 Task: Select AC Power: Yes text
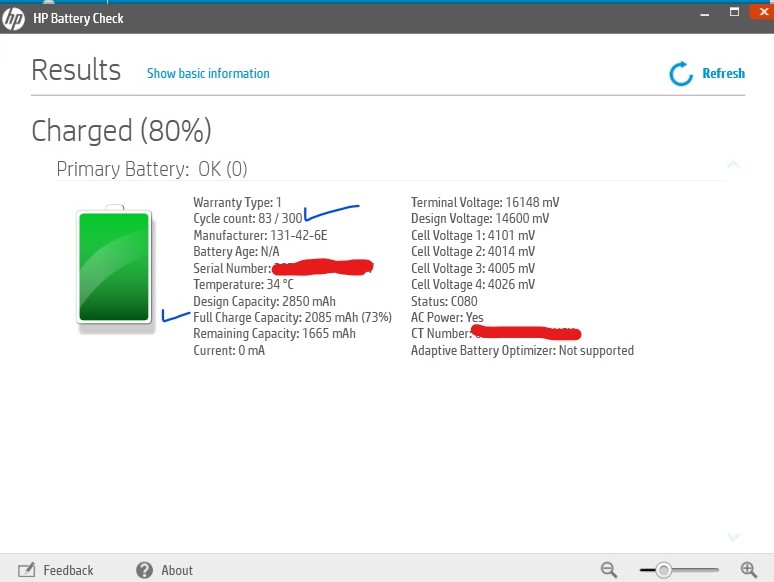(x=447, y=317)
